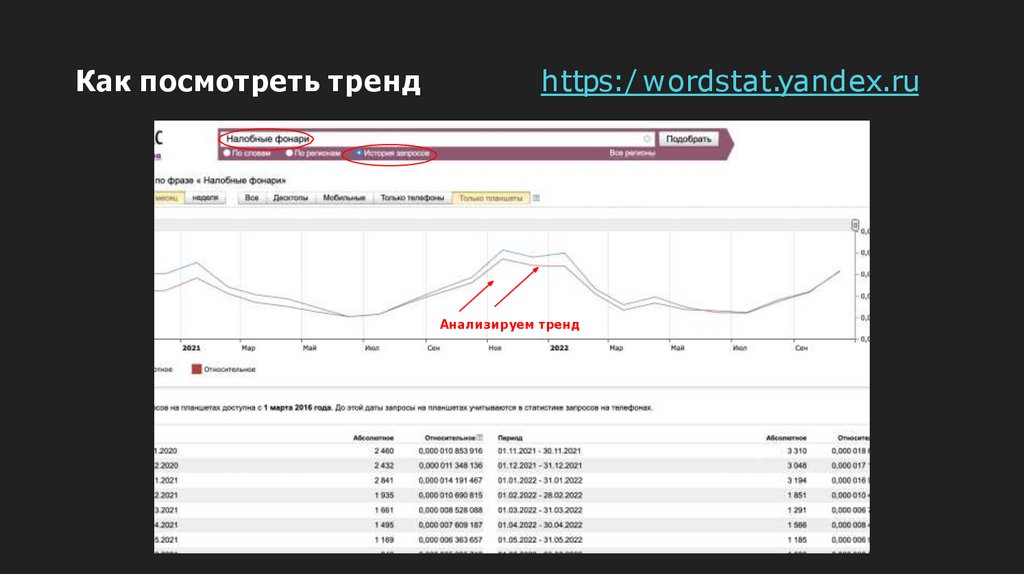Click absolute value 1 495
Image resolution: width=1024 pixels, height=574 pixels.
coord(384,526)
